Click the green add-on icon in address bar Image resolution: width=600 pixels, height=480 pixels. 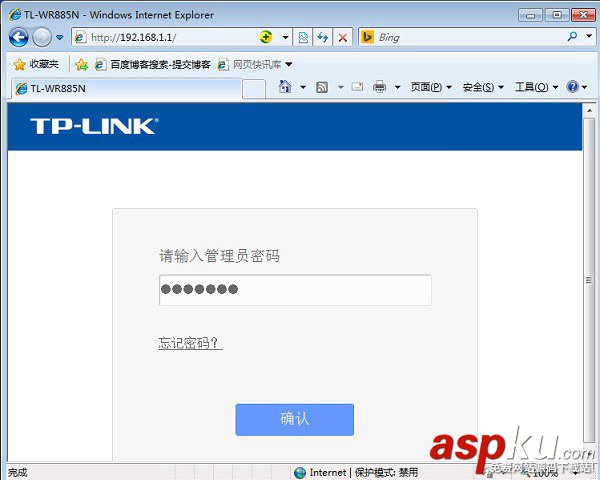pyautogui.click(x=266, y=37)
